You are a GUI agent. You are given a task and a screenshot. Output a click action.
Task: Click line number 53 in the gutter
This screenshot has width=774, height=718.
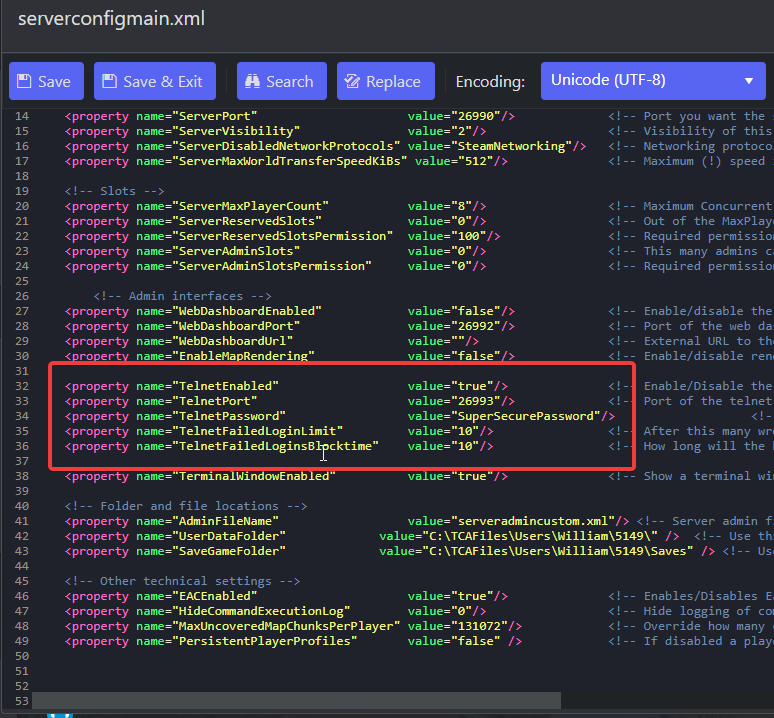[x=22, y=701]
